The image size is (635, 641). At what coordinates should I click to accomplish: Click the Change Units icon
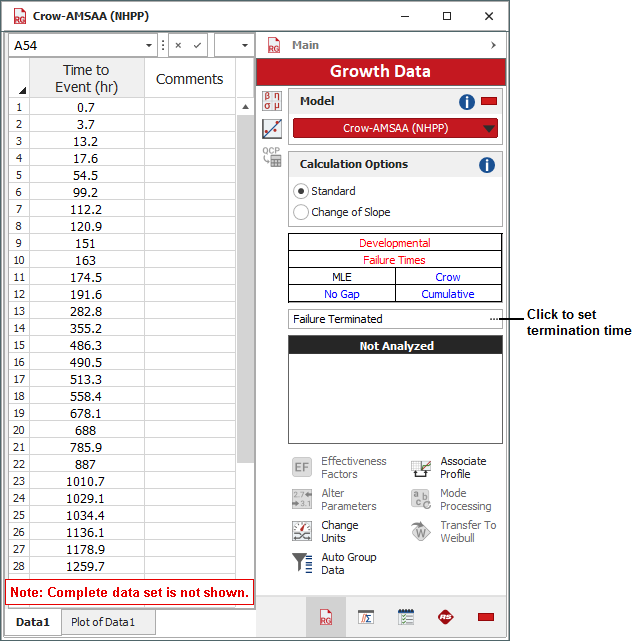(302, 532)
